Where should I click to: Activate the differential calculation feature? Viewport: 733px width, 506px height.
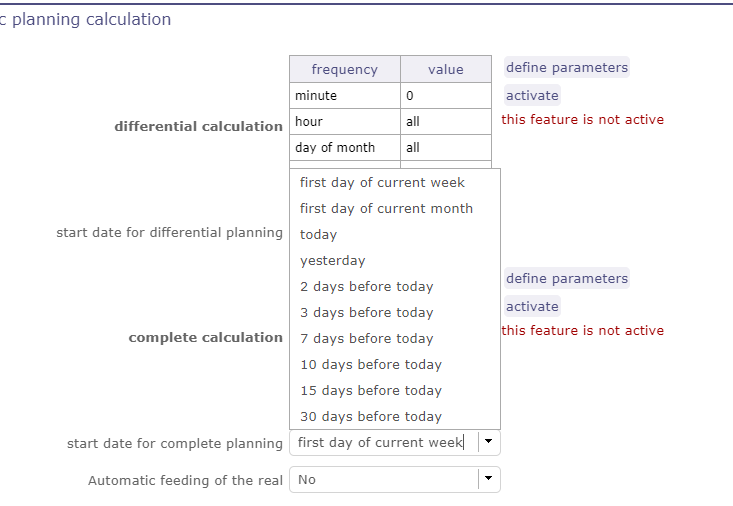tap(532, 96)
